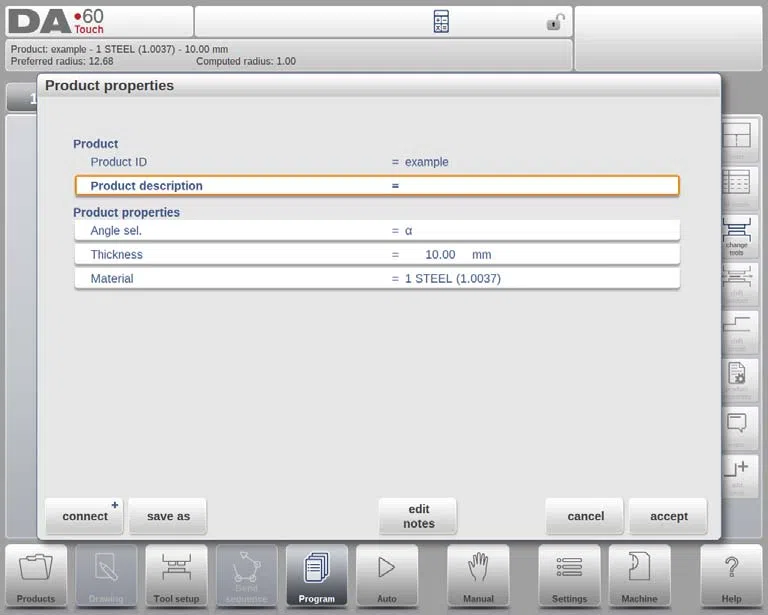
Task: Click the 'Preferred radius: 12.68' text
Action: 62,62
